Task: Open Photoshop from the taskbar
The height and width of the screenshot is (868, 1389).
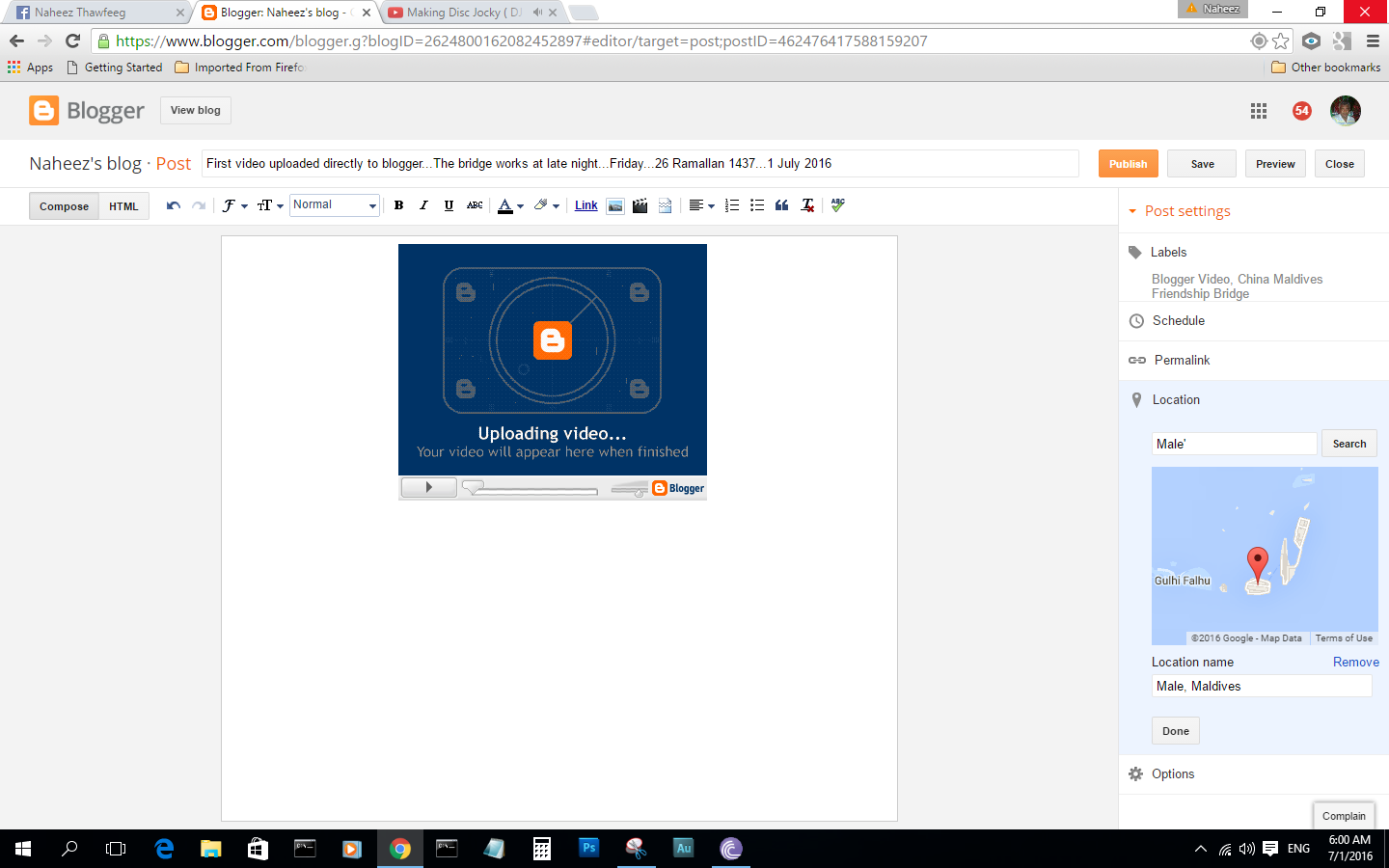Action: (x=588, y=849)
